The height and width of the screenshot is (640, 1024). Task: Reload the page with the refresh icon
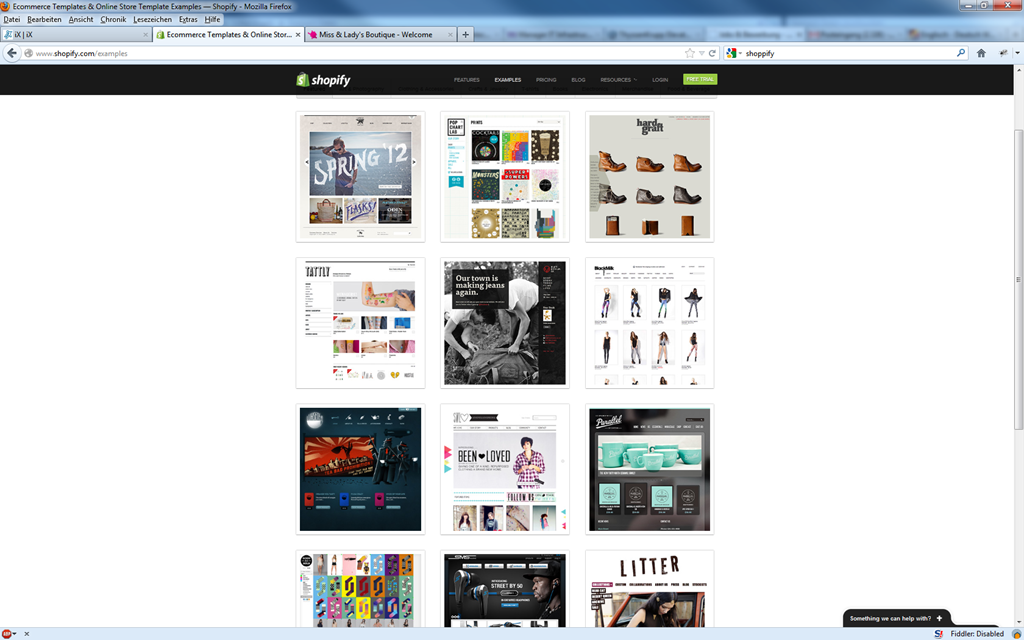(x=712, y=54)
